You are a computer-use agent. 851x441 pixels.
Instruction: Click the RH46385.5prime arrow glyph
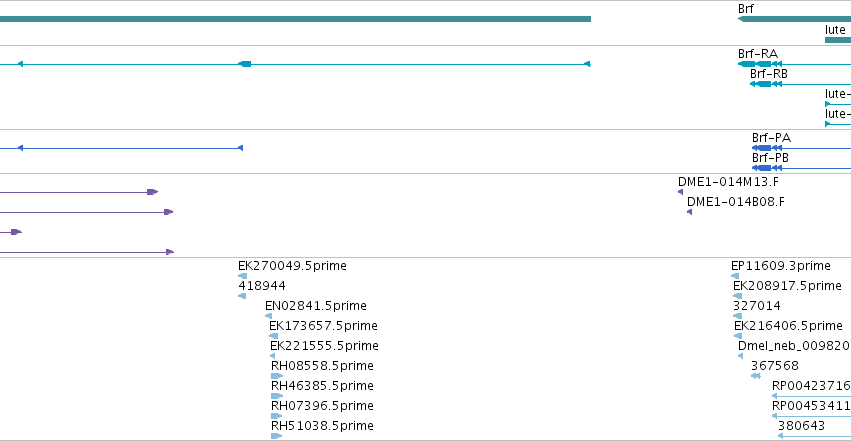pyautogui.click(x=277, y=396)
